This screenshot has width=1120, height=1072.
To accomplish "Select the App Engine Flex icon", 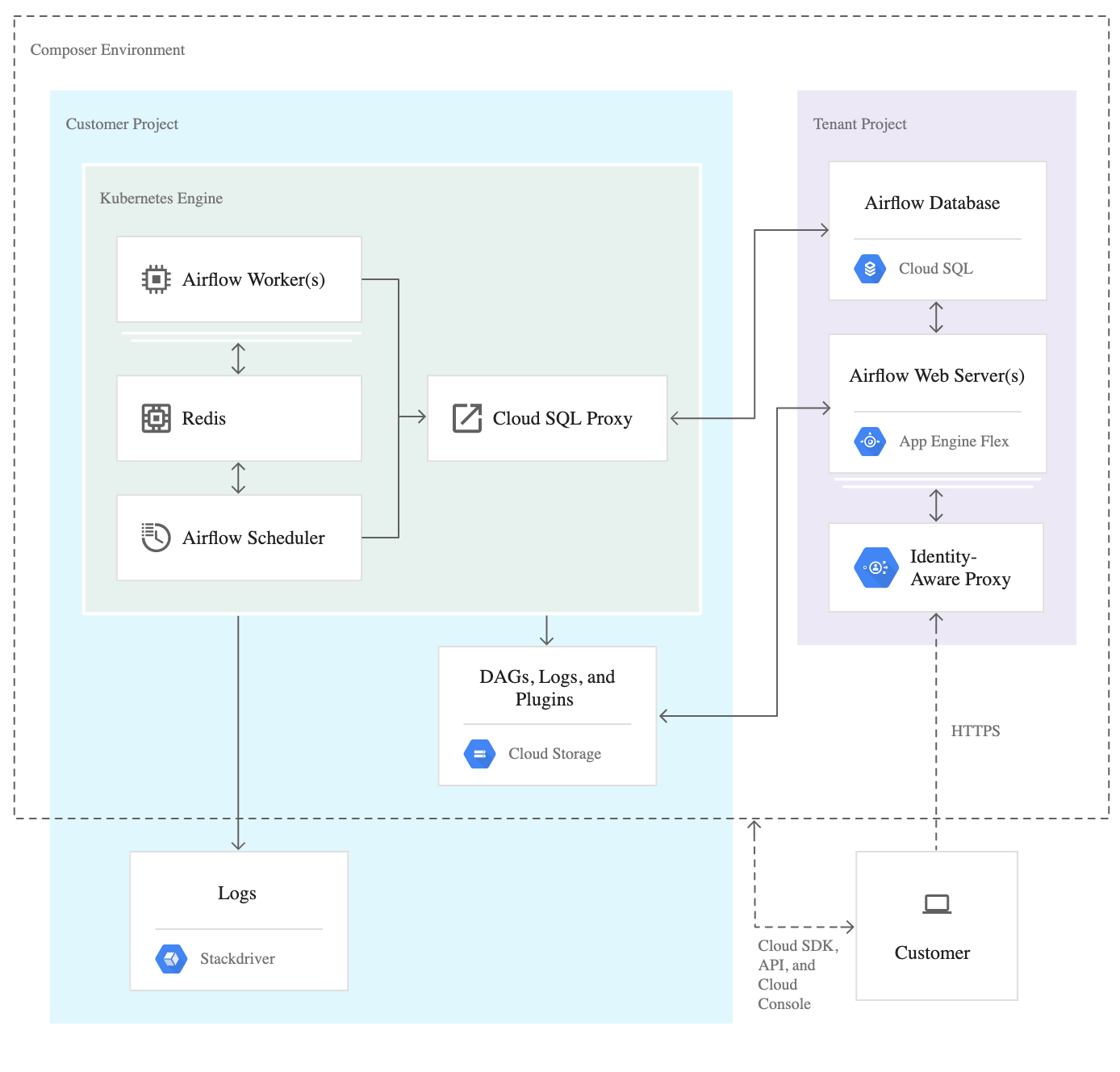I will click(x=870, y=441).
